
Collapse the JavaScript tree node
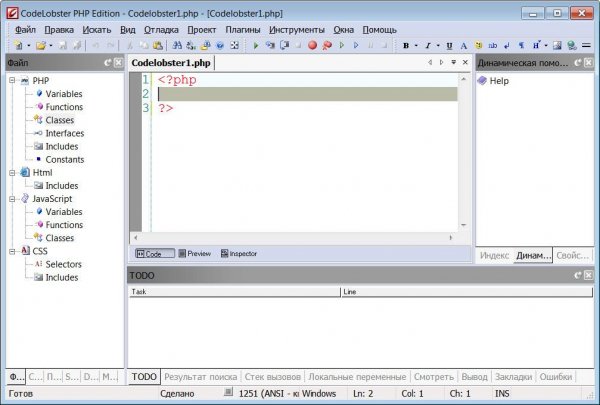[12, 199]
